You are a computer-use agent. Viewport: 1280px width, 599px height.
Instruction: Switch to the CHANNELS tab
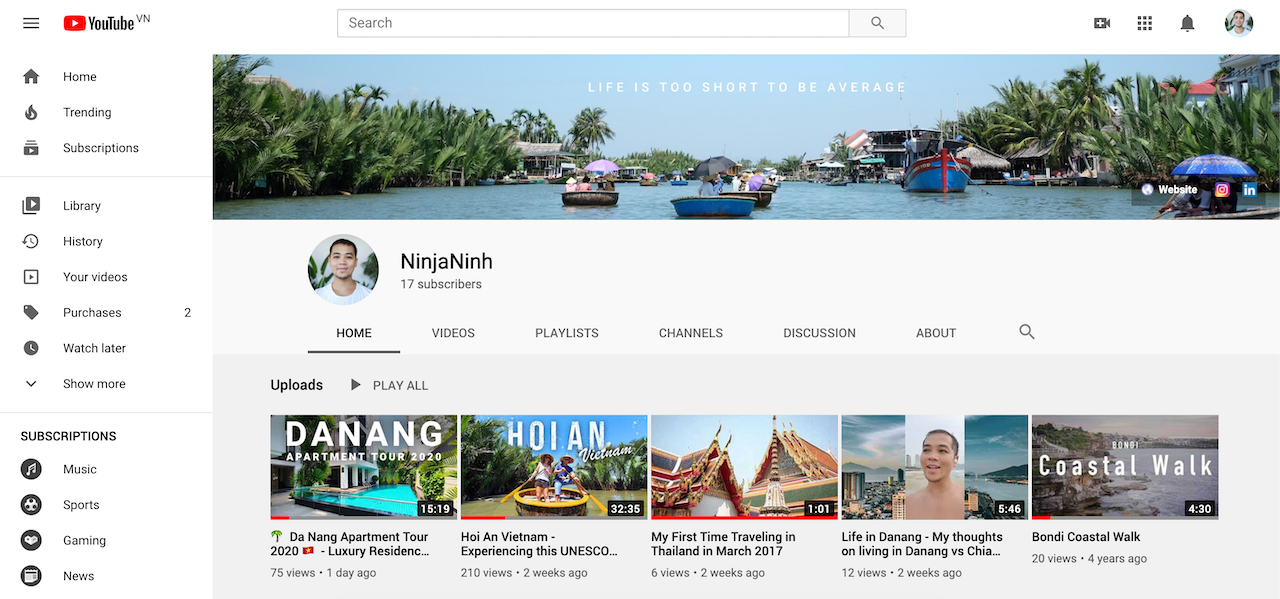tap(691, 333)
